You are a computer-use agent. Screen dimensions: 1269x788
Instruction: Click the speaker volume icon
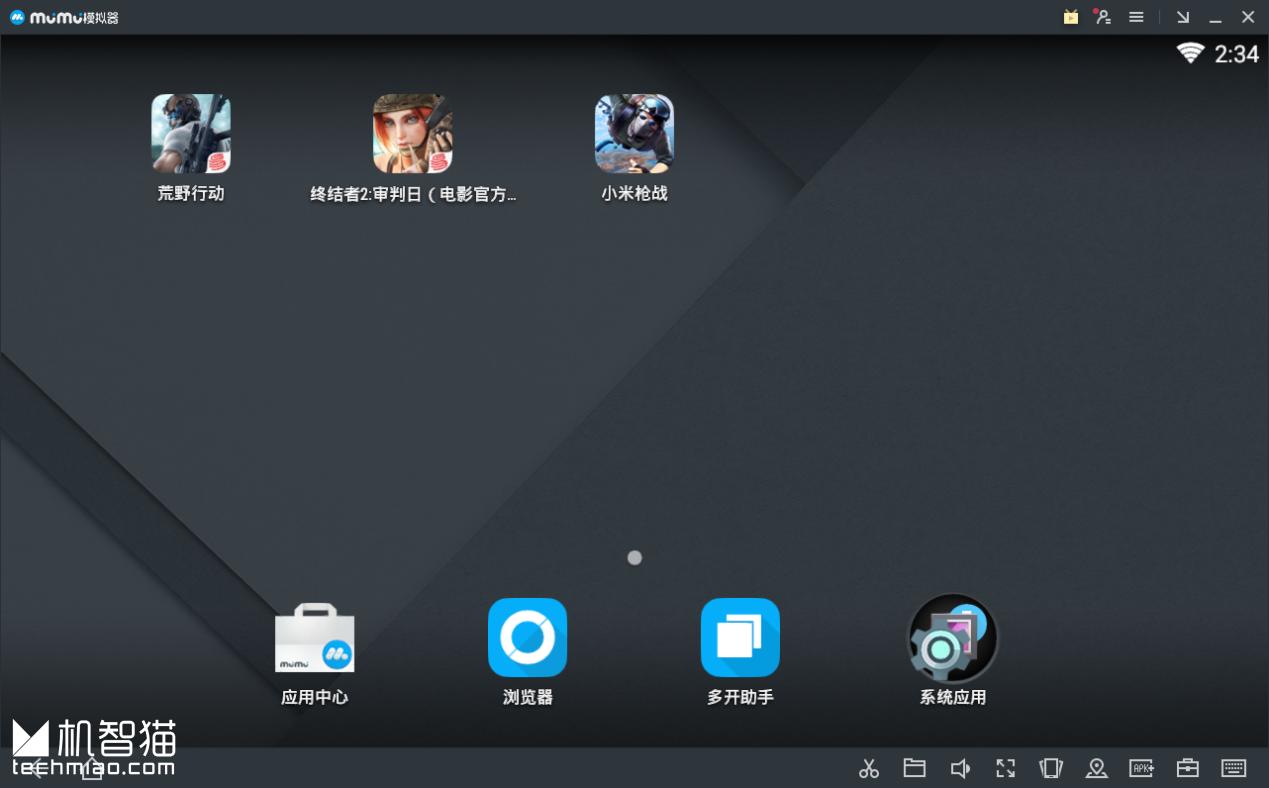960,768
